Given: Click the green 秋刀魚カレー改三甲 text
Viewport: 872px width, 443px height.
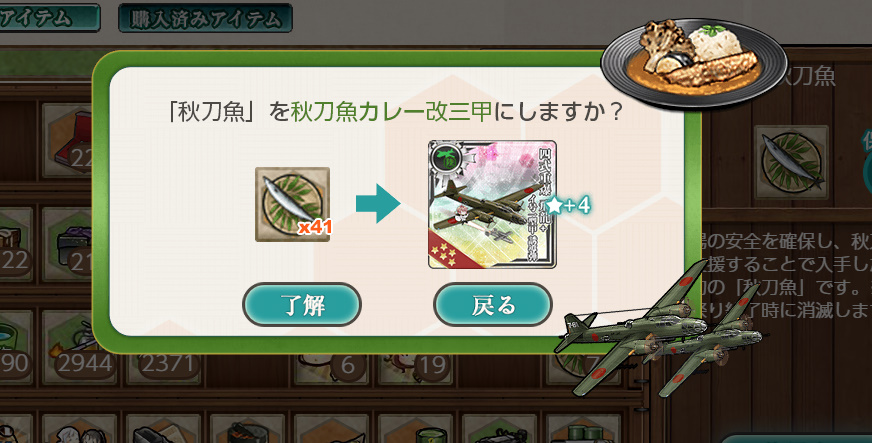Looking at the screenshot, I should (392, 112).
